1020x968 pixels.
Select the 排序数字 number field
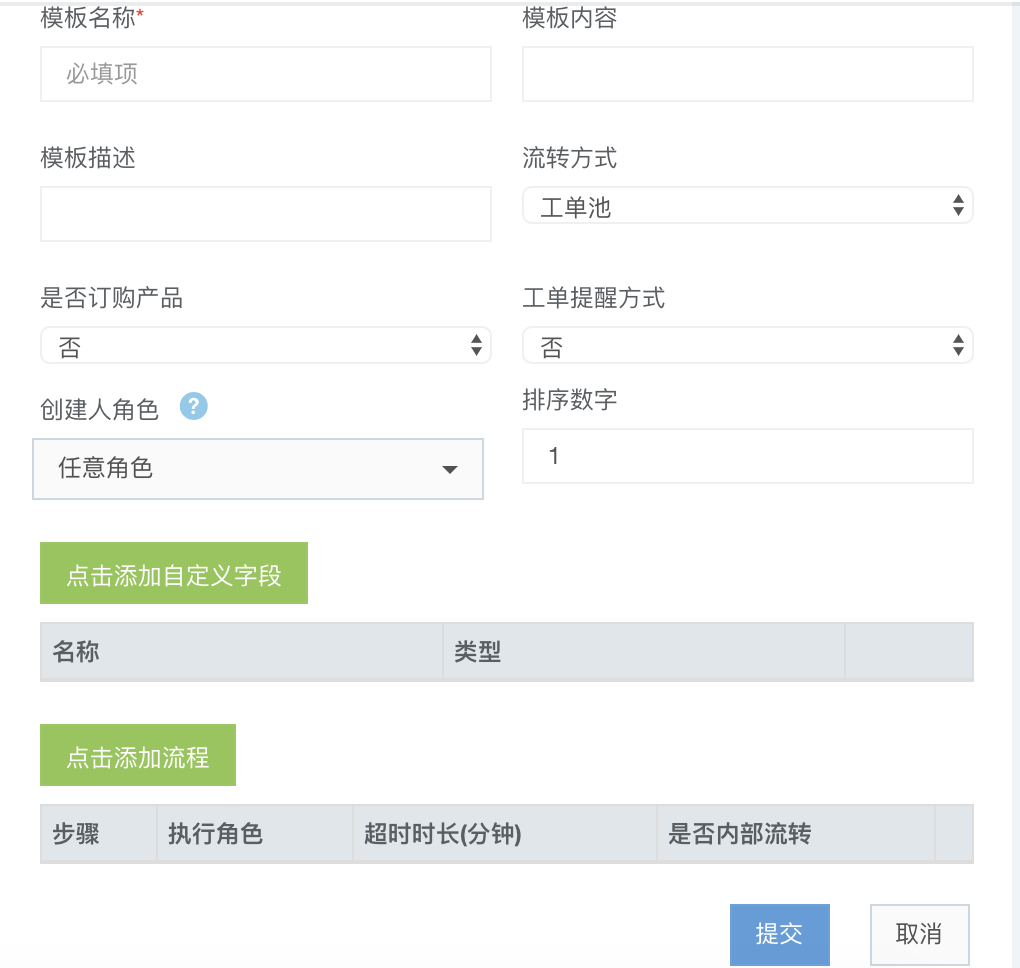[x=747, y=456]
